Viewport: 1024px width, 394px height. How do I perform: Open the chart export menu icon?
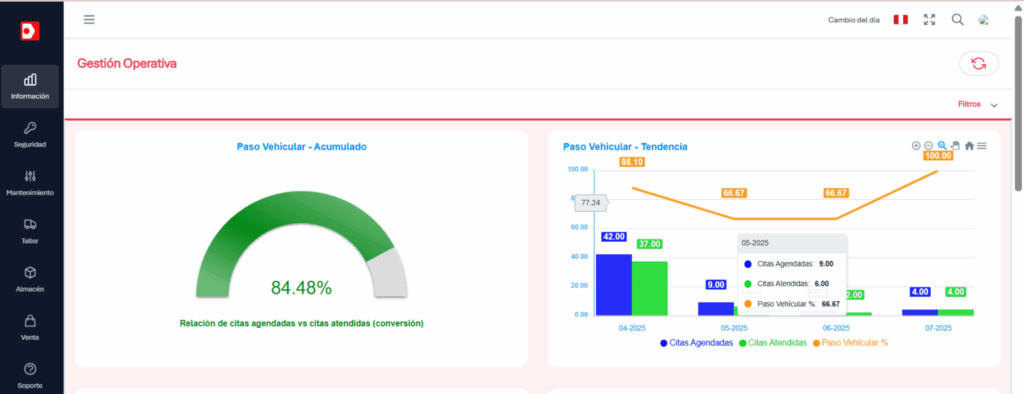(x=982, y=146)
